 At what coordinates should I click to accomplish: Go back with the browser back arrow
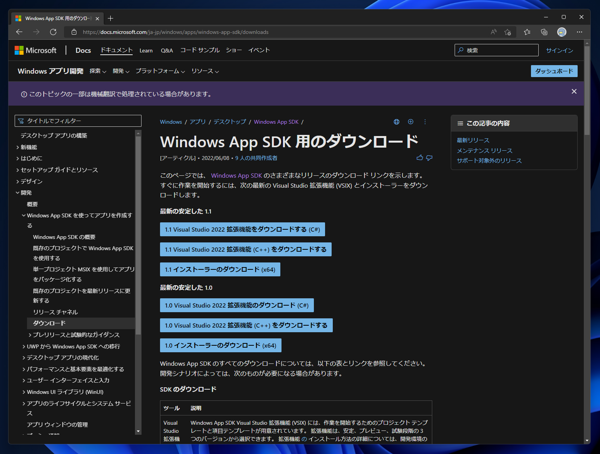(x=19, y=32)
